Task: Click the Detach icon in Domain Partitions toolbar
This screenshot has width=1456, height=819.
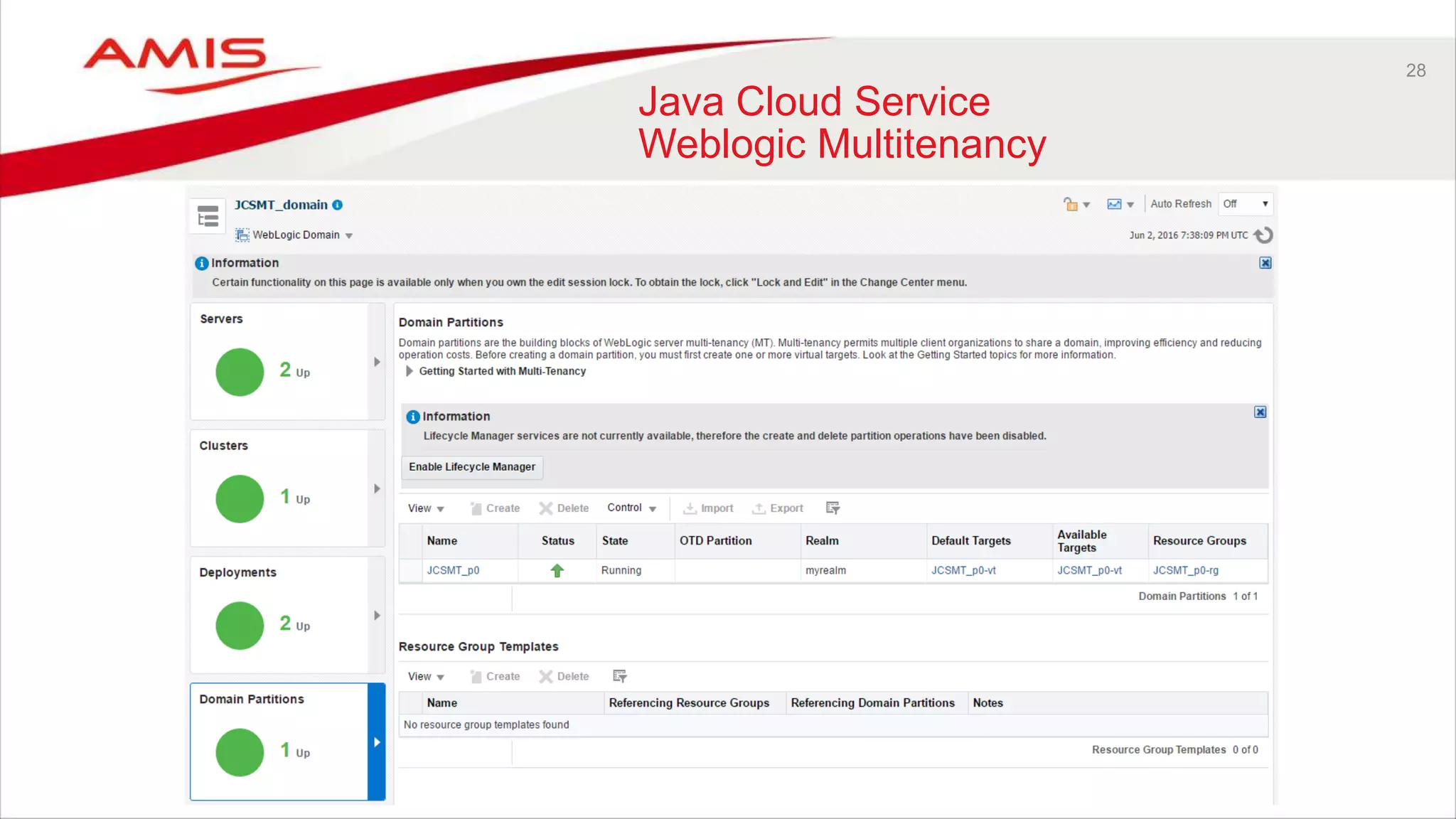Action: pos(833,508)
